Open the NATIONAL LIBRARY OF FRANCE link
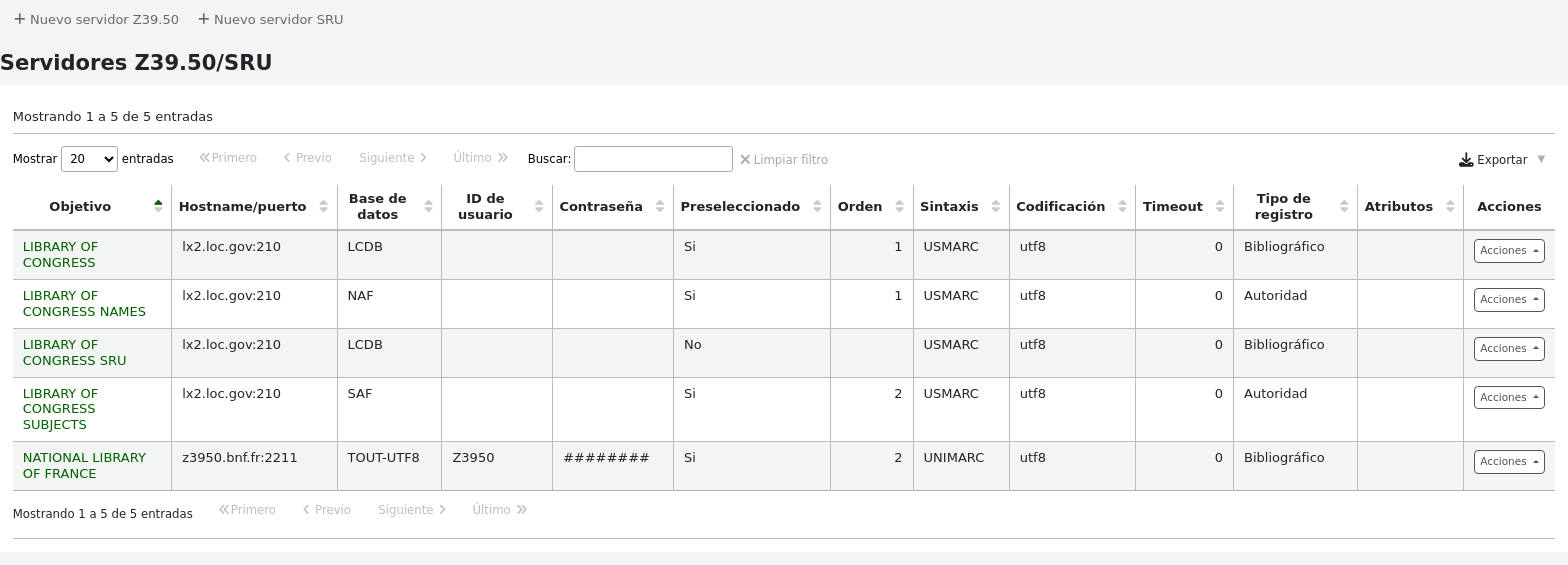Screen dimensions: 1568x565 [84, 465]
